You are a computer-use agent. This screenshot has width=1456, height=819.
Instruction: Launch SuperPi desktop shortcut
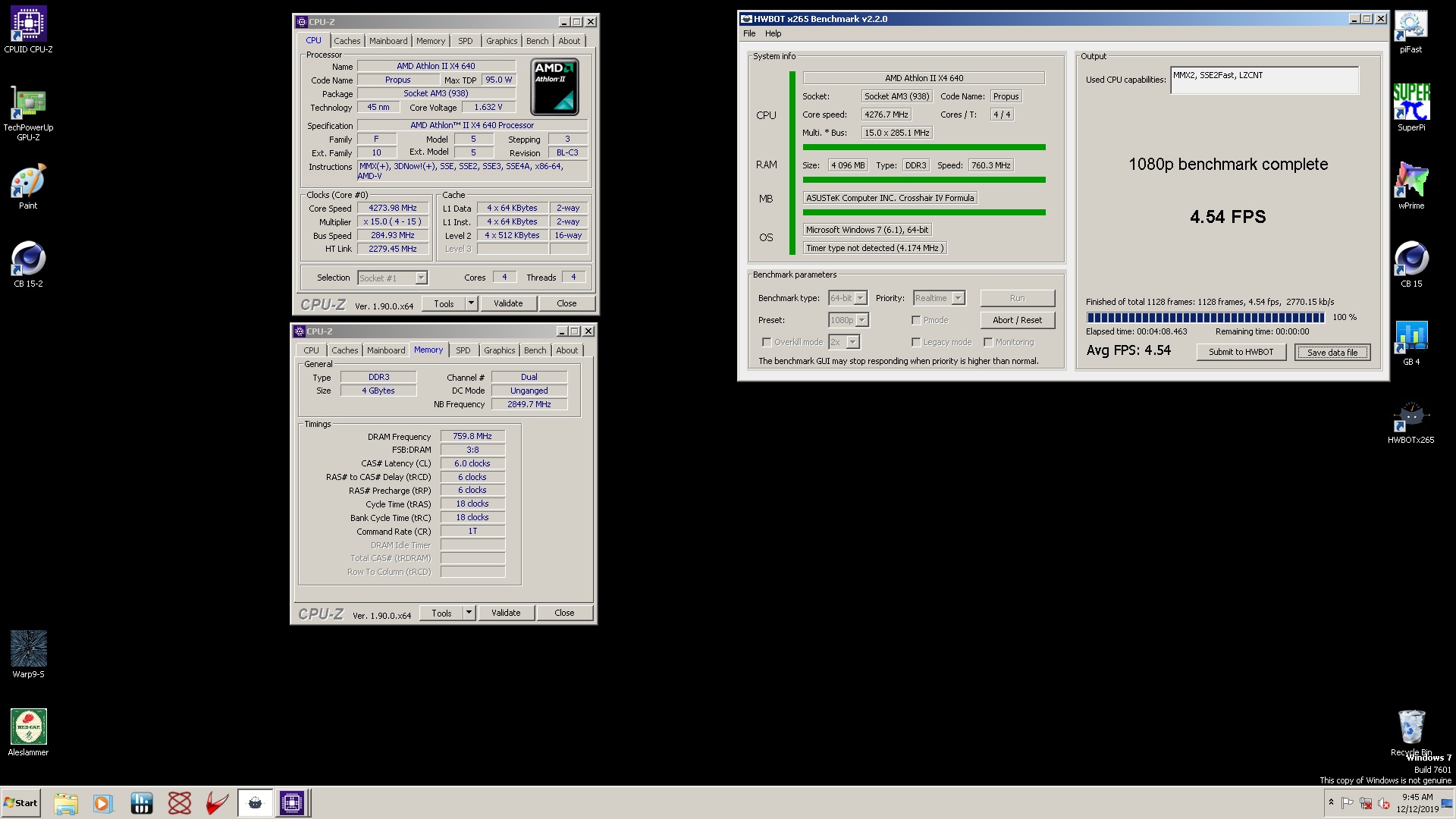coord(1410,108)
